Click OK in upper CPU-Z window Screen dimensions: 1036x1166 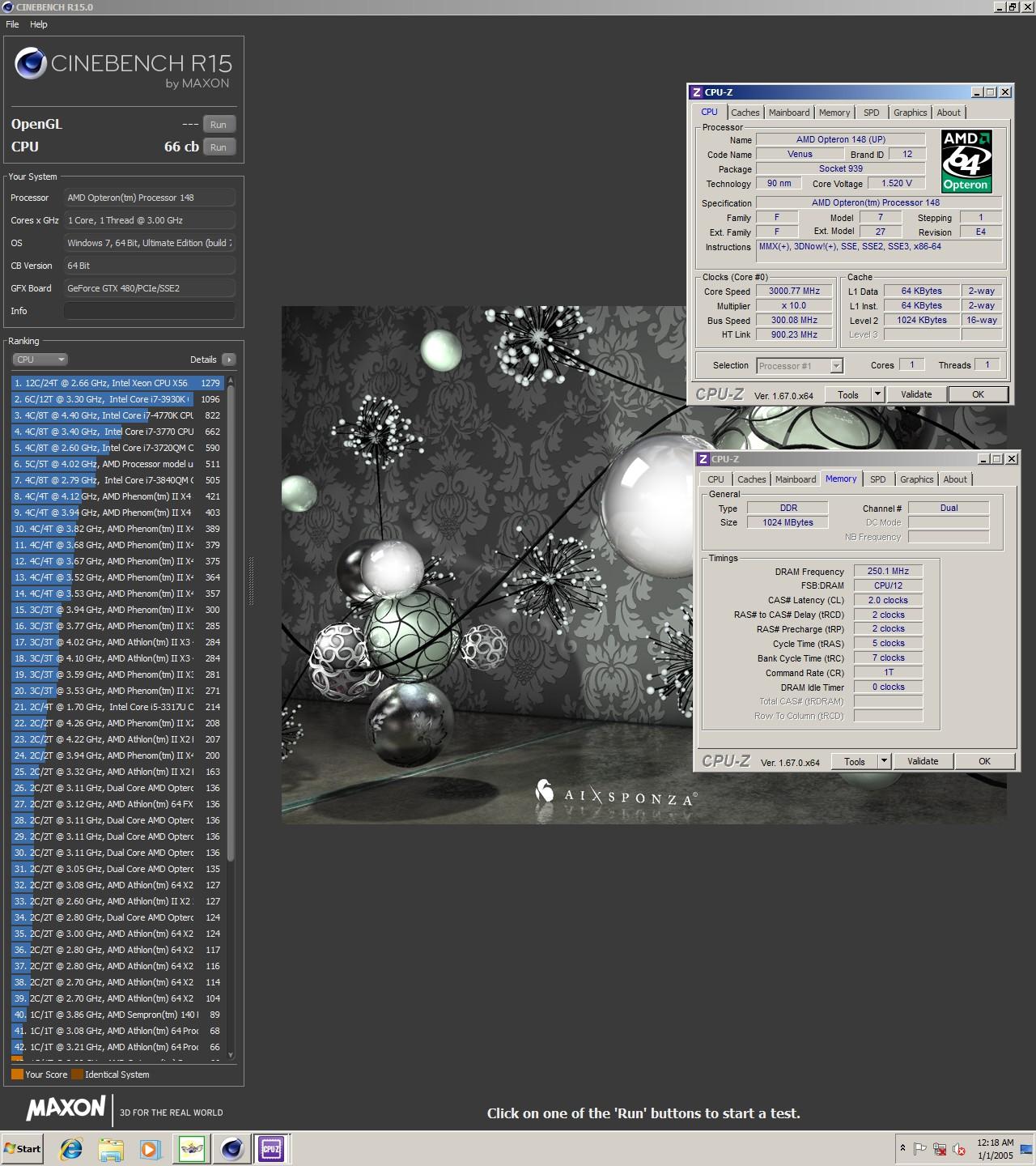978,394
